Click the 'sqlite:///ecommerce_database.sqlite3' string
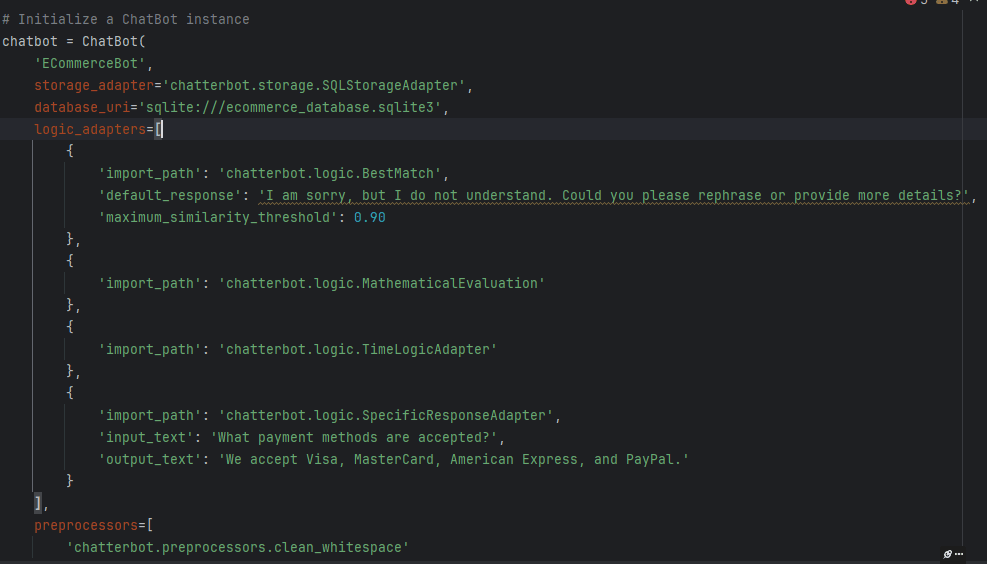 [x=290, y=108]
